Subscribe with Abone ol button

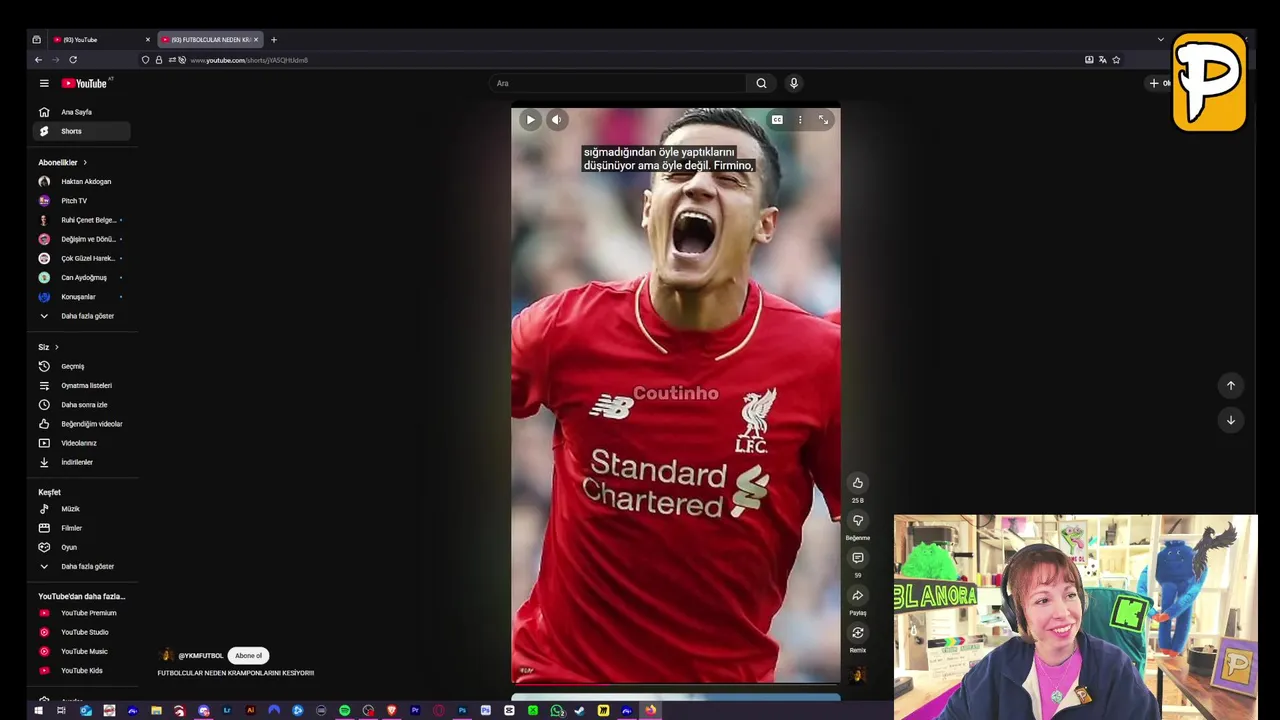(x=248, y=656)
